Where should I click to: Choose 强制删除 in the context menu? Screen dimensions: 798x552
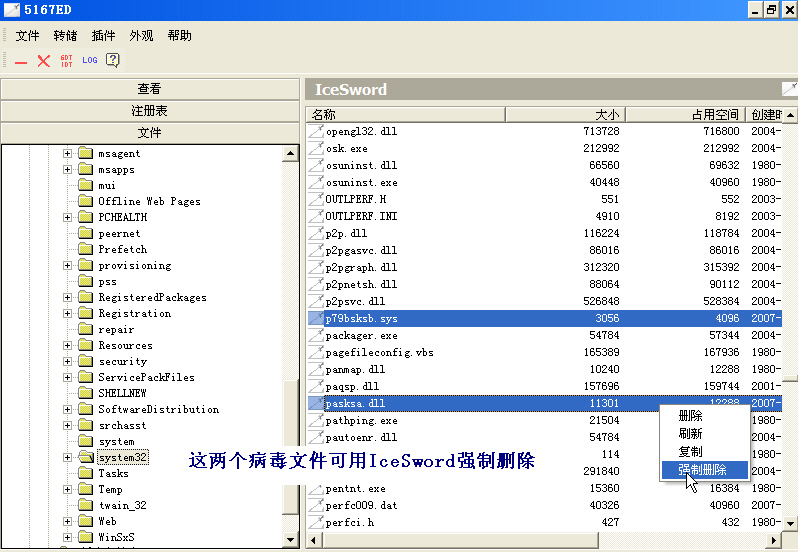pos(704,470)
